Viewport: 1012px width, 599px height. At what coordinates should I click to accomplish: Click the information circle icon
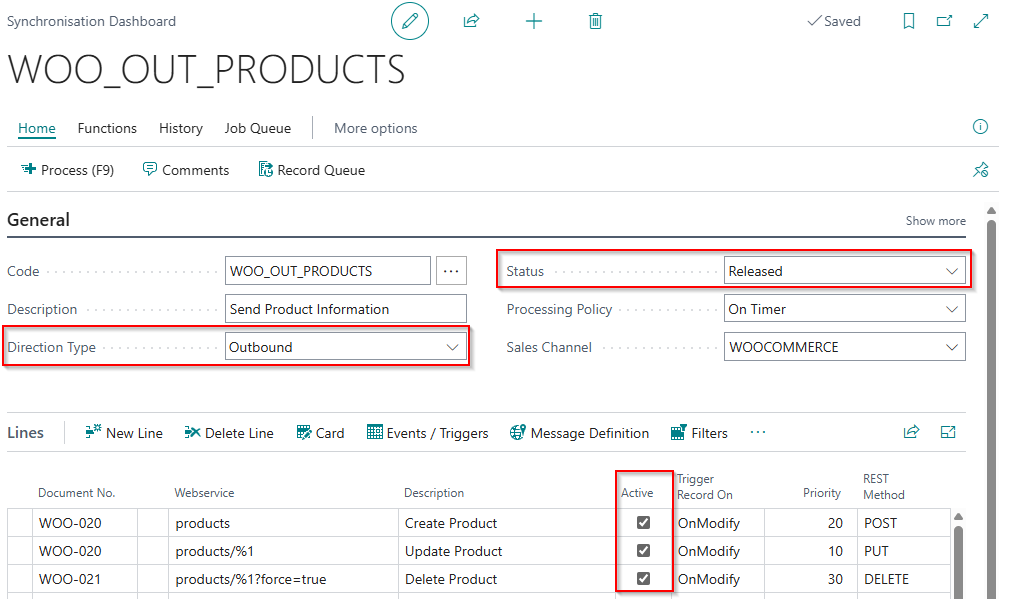click(980, 127)
